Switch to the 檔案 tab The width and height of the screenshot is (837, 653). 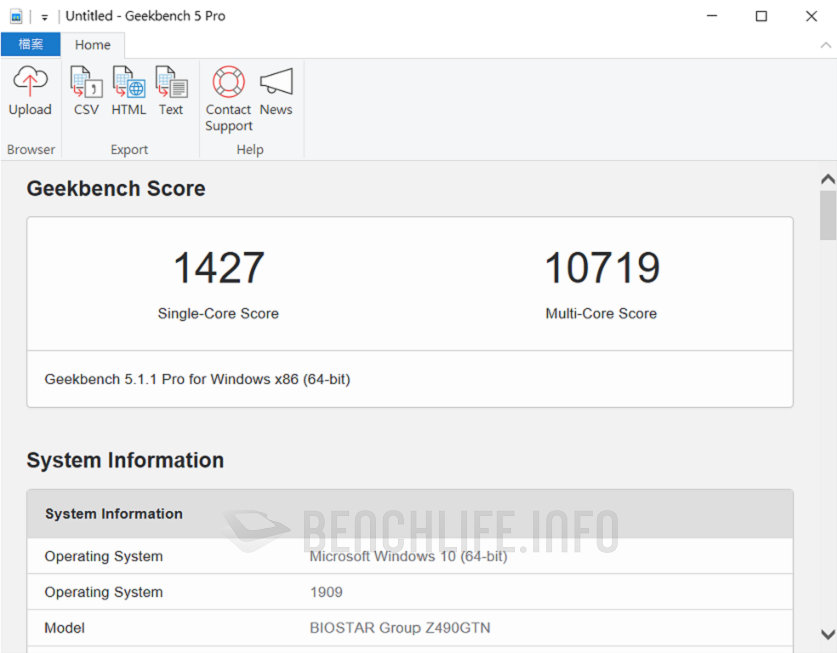coord(30,44)
